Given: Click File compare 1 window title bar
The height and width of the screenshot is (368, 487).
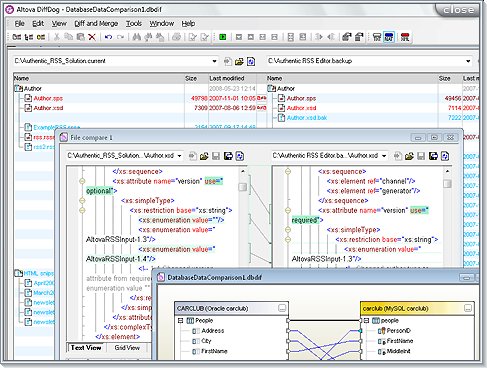Looking at the screenshot, I should (x=233, y=137).
